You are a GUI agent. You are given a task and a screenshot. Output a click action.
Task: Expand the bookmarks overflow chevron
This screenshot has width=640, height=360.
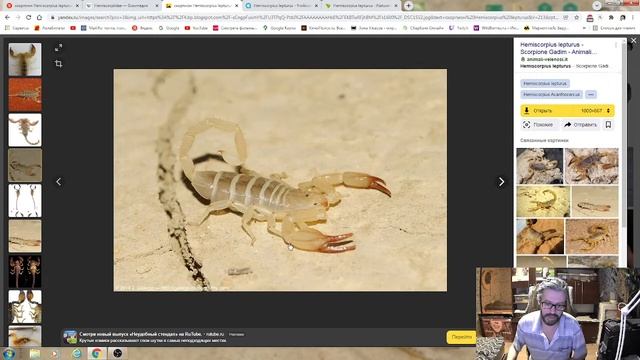(x=584, y=28)
